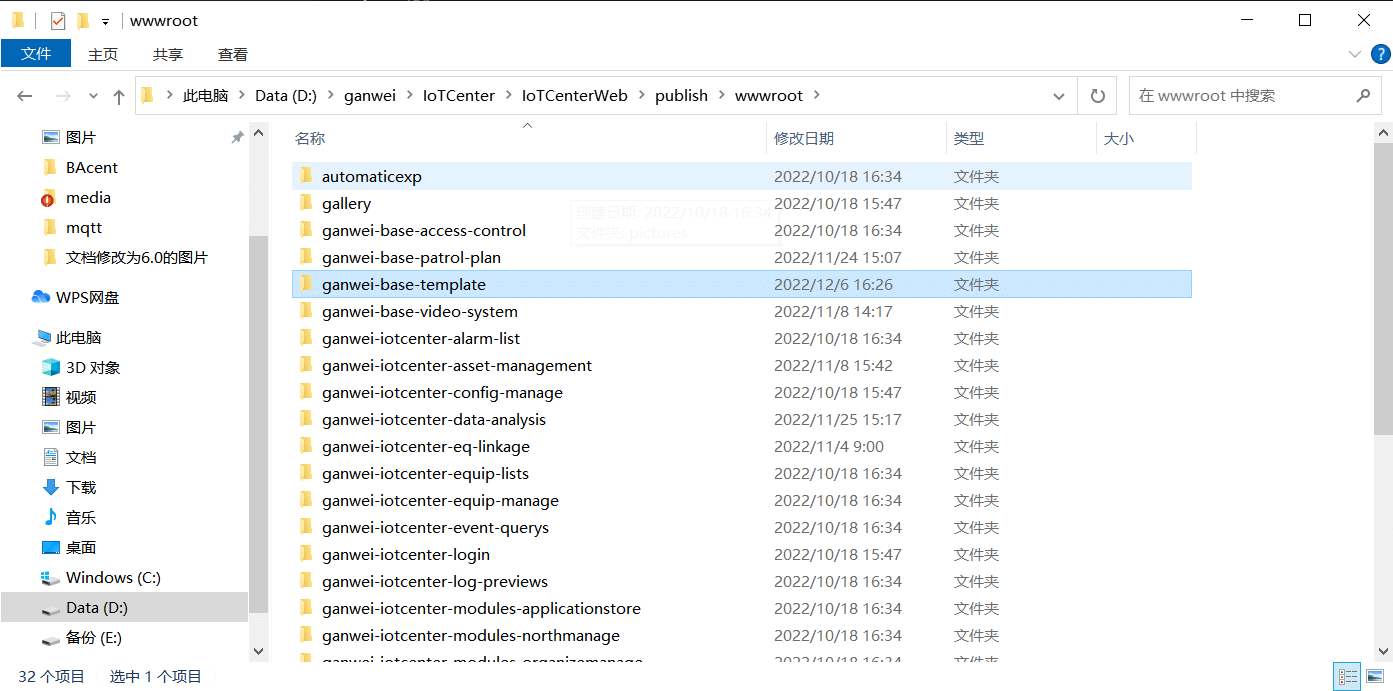The width and height of the screenshot is (1393, 691).
Task: Select the ganwei-base-video-system folder
Action: tap(742, 312)
